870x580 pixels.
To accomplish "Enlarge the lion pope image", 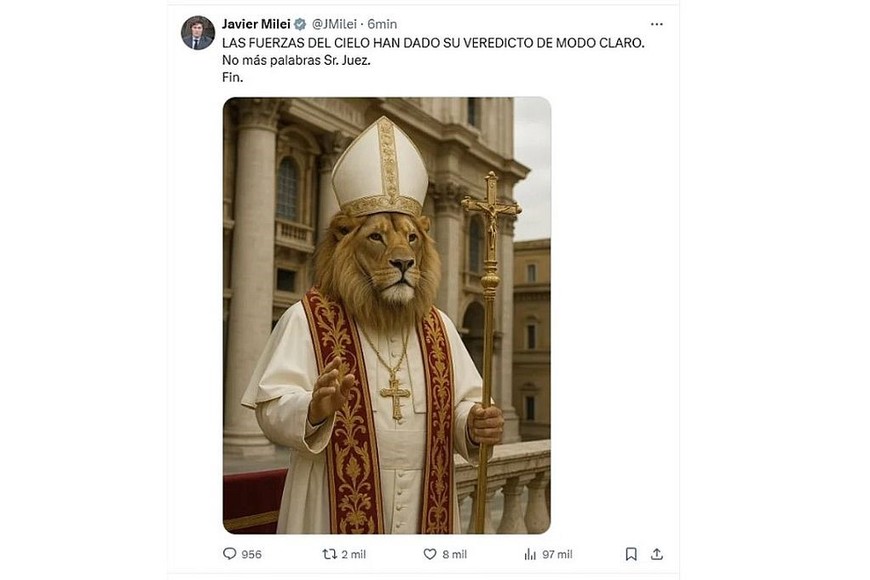I will pos(386,315).
